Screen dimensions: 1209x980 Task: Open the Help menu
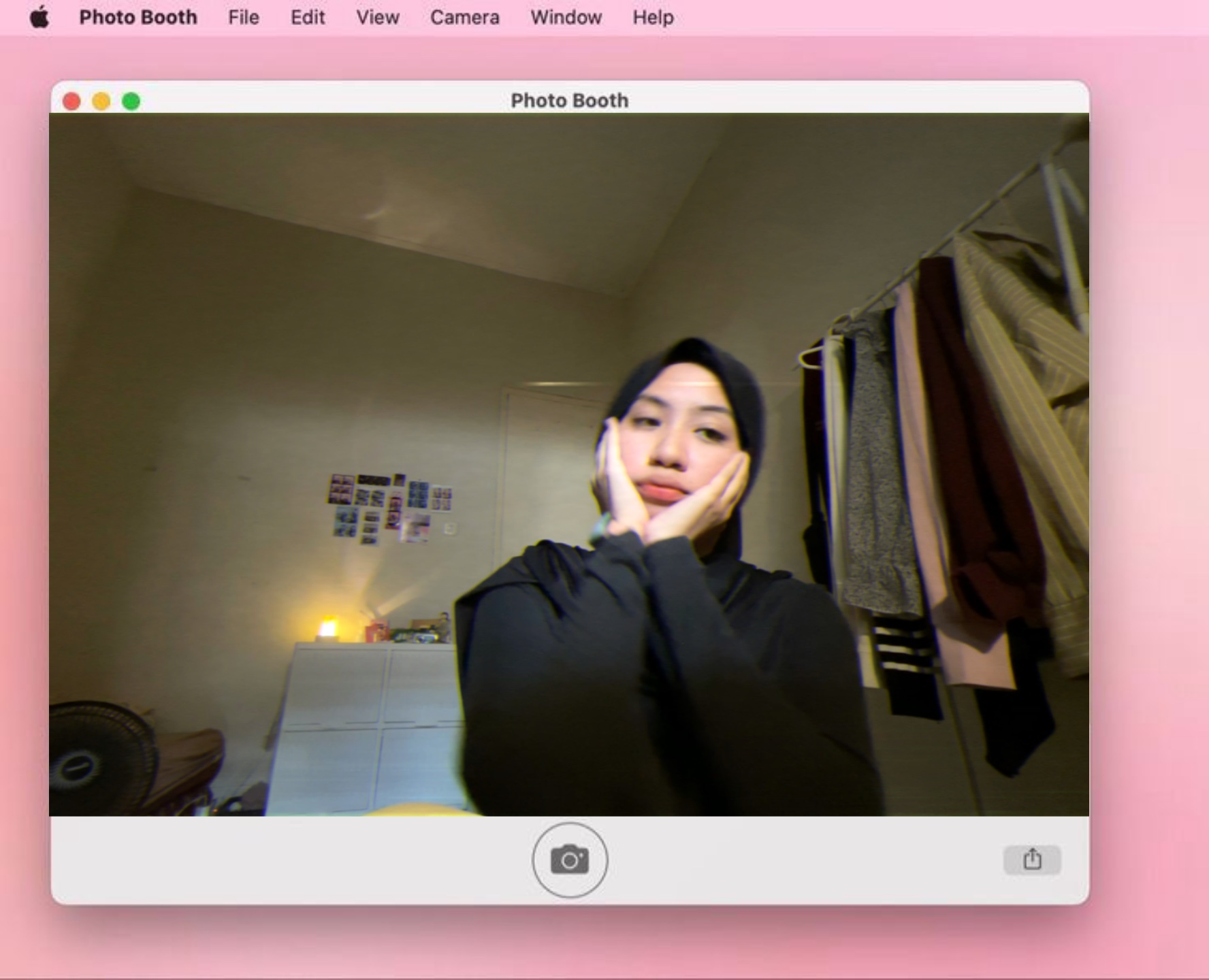click(653, 17)
